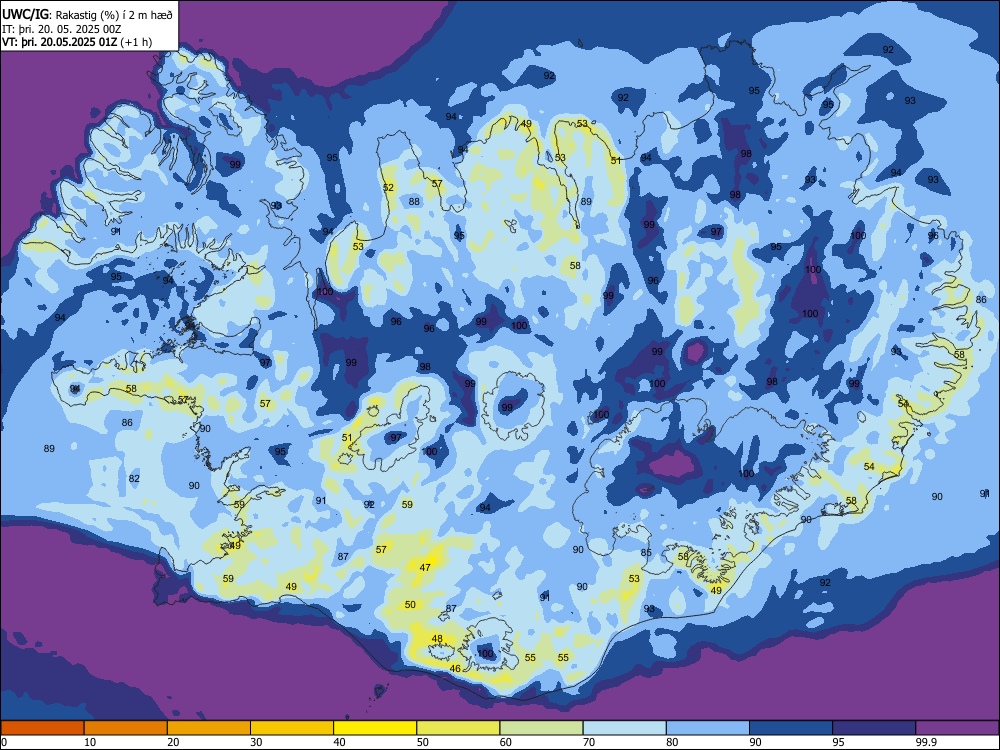The image size is (1000, 750).
Task: Click the medium blue 80–90 legend swatch
Action: [x=708, y=728]
